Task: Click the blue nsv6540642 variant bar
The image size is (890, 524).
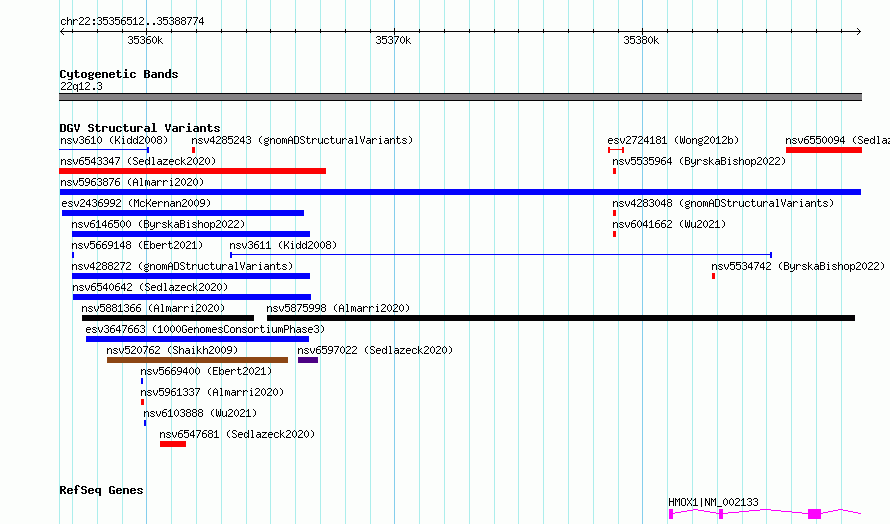Action: 192,297
